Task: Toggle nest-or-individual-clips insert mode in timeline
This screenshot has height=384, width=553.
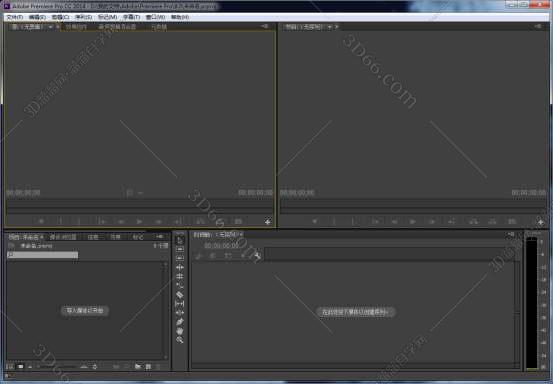Action: pyautogui.click(x=199, y=256)
